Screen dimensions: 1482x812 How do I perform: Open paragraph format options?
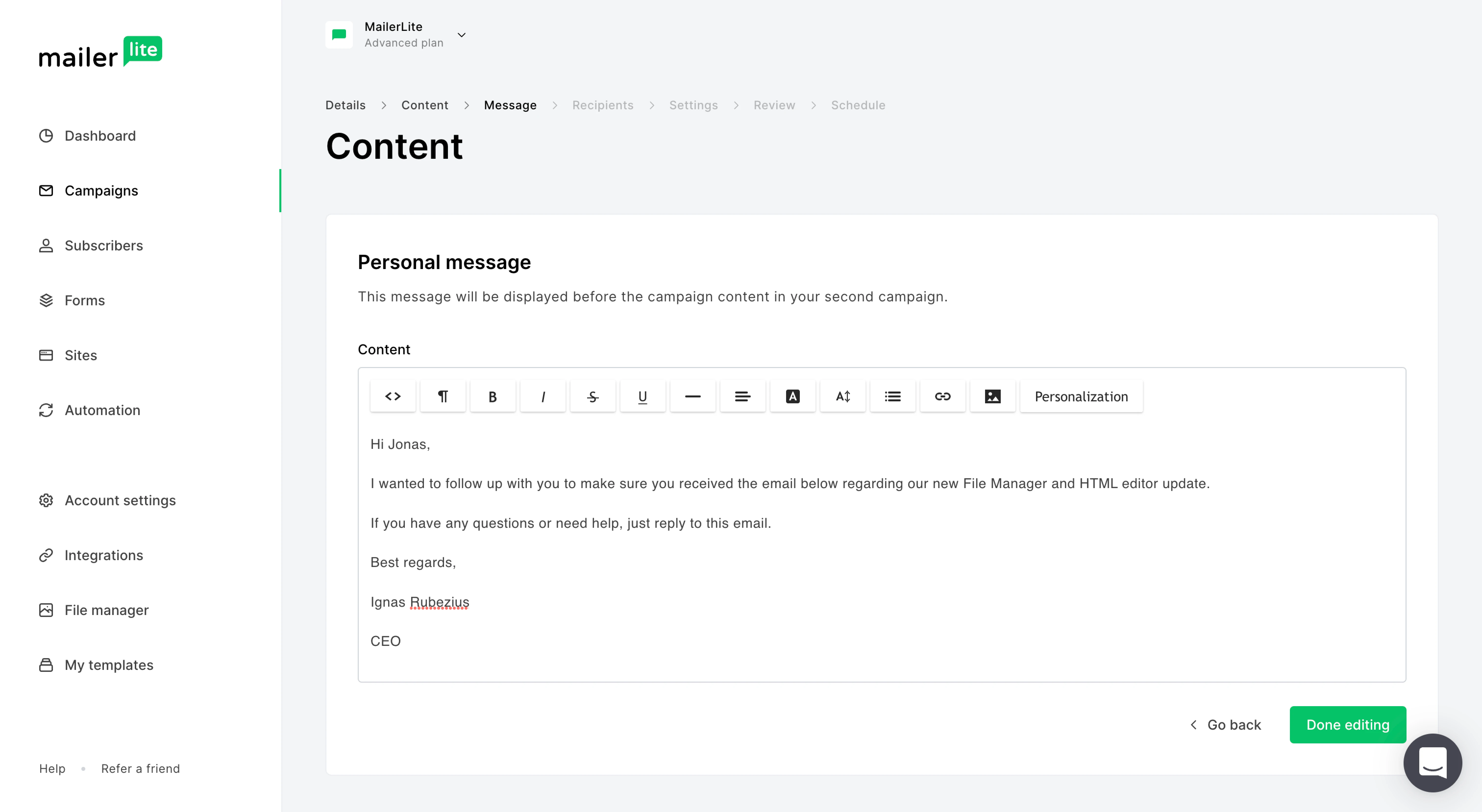coord(442,396)
